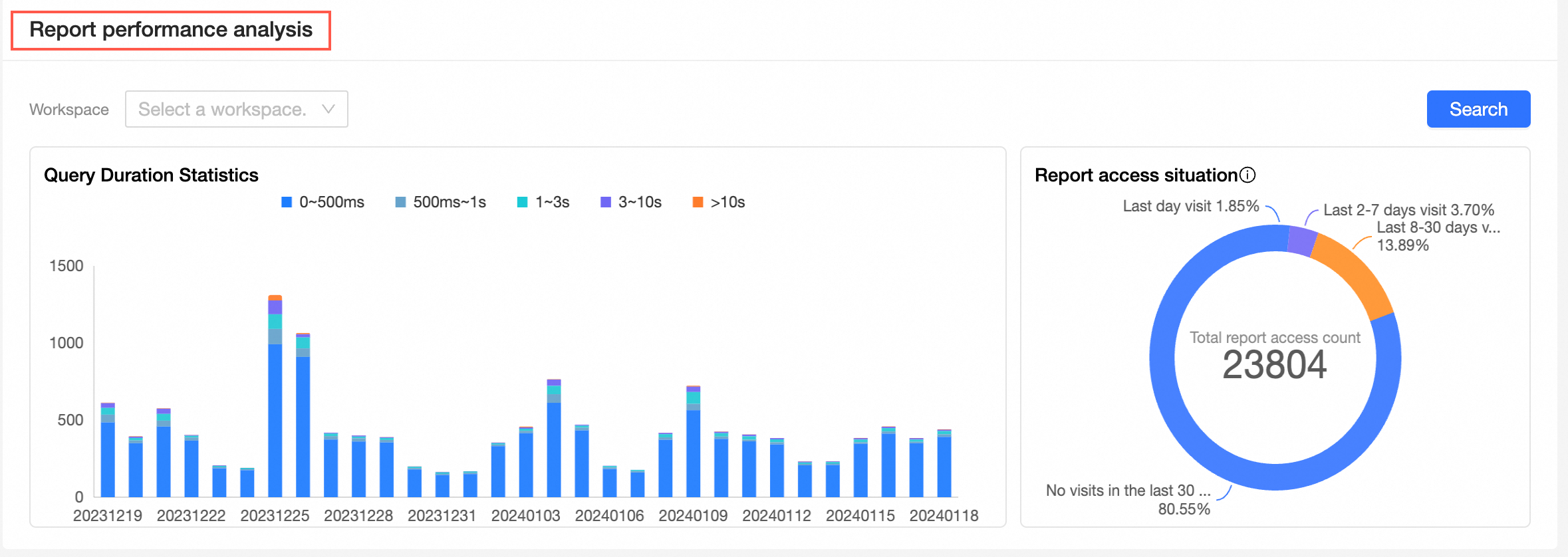Click the Workspace field label

69,110
